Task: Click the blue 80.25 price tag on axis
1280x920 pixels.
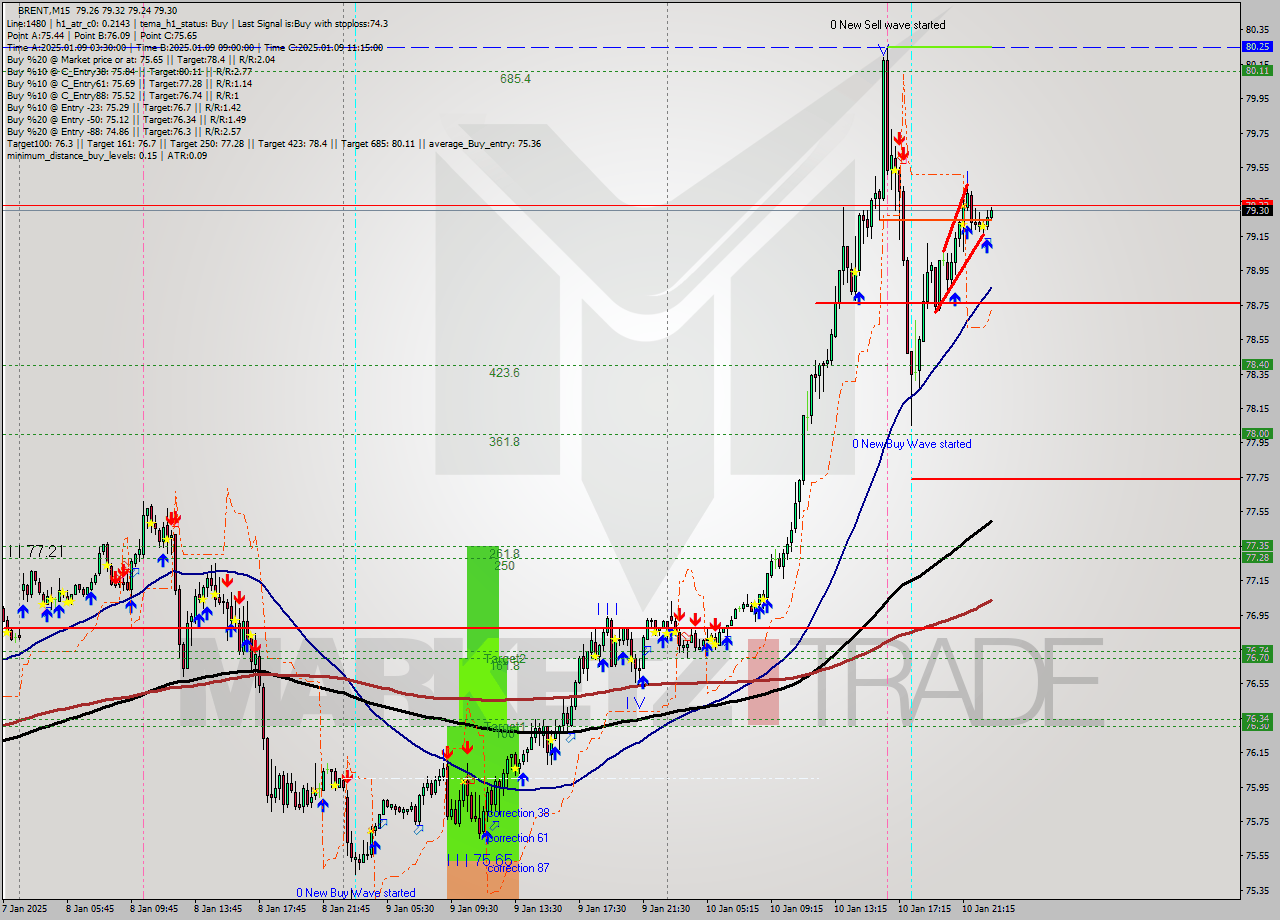Action: 1257,46
